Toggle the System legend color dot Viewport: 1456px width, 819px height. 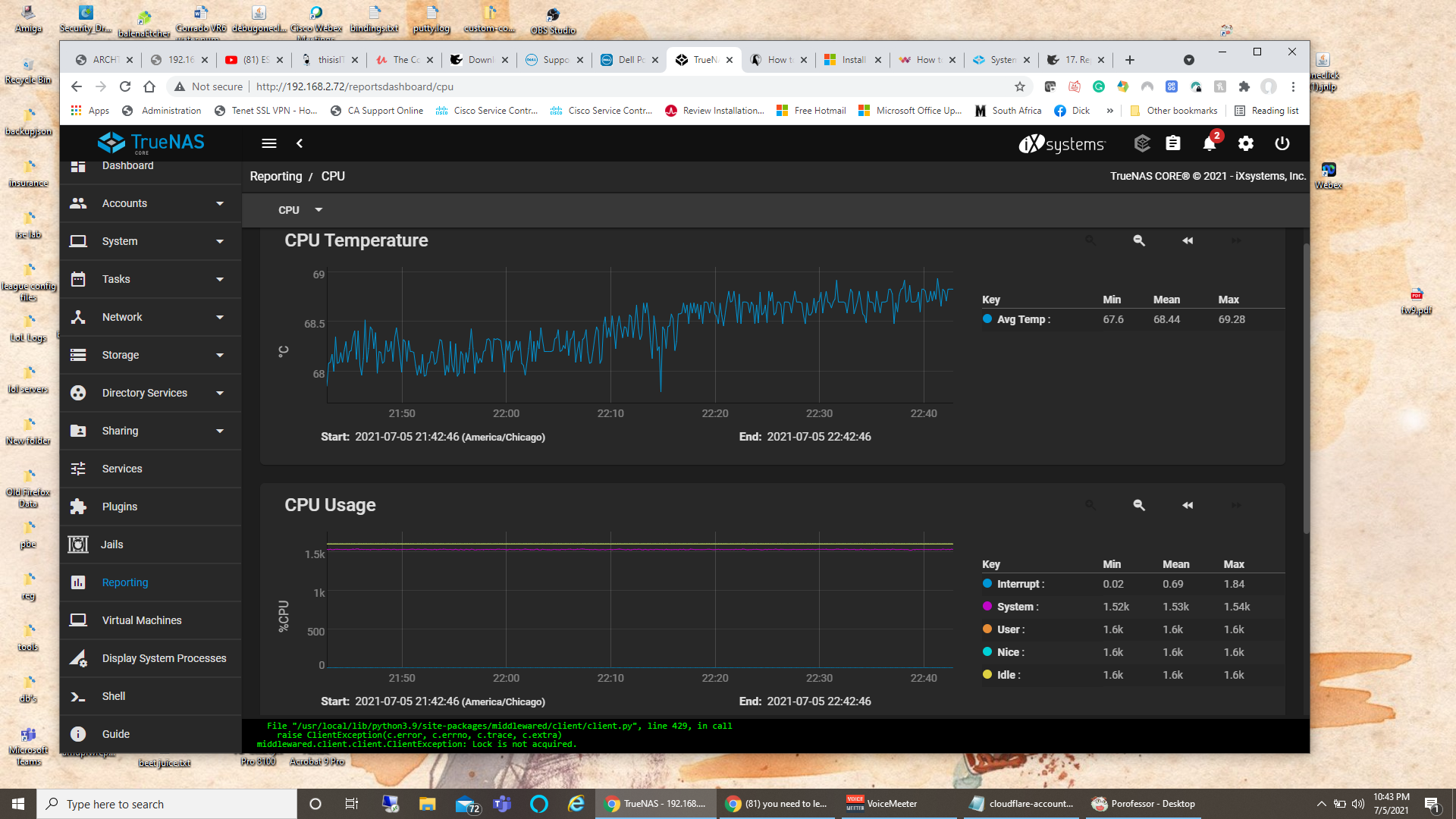point(987,607)
